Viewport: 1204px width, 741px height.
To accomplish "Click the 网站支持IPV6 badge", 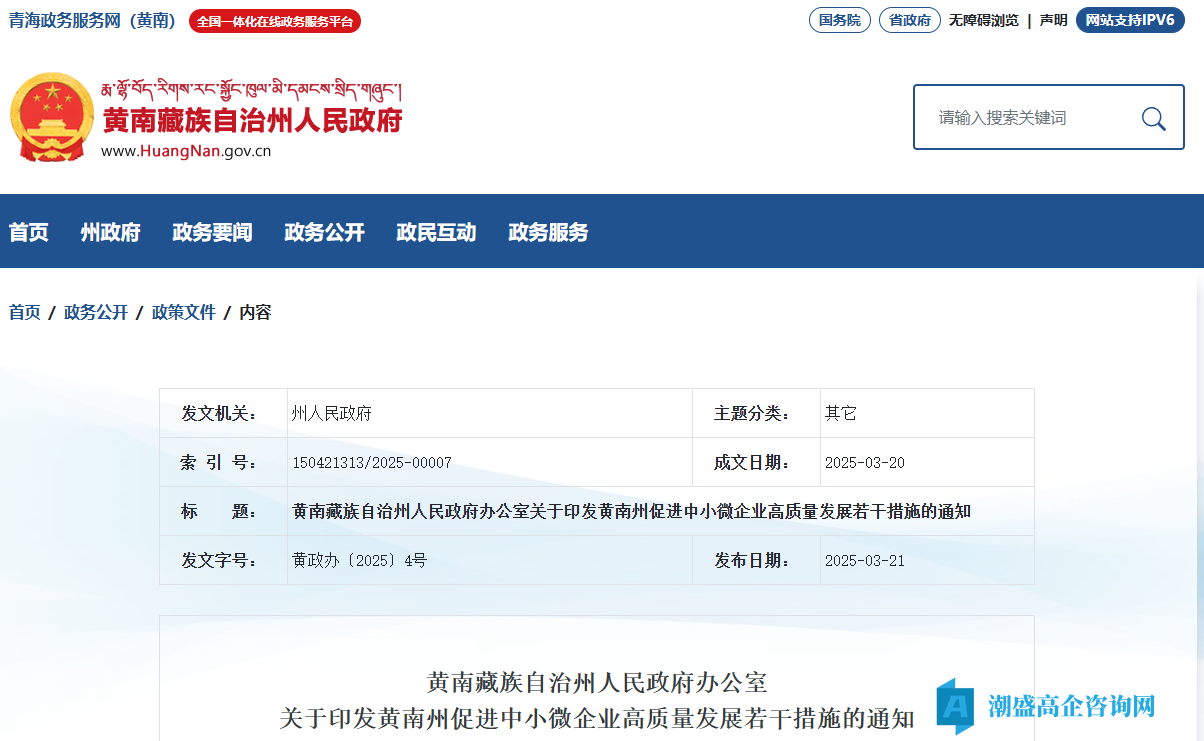I will pyautogui.click(x=1129, y=20).
